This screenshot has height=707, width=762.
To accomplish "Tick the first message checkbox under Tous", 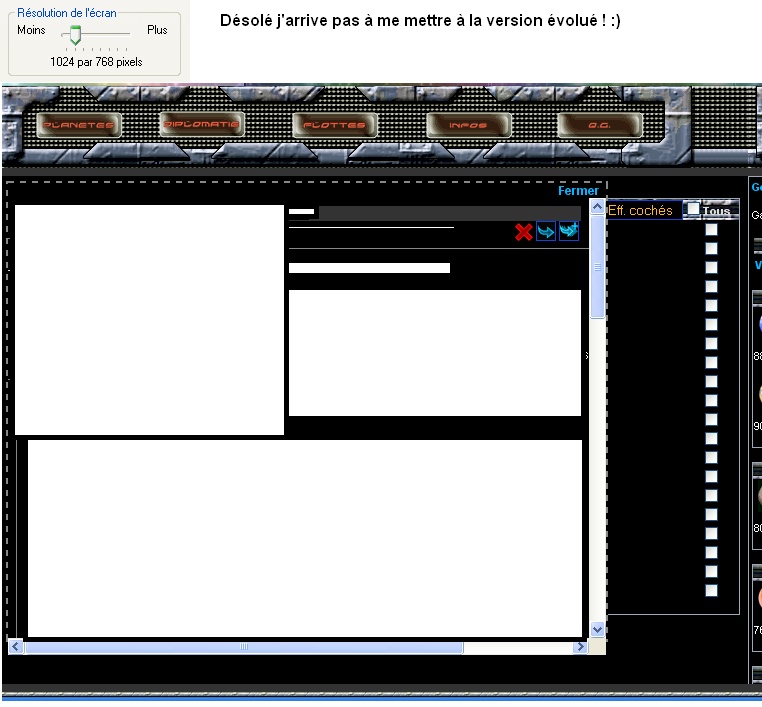I will (711, 229).
